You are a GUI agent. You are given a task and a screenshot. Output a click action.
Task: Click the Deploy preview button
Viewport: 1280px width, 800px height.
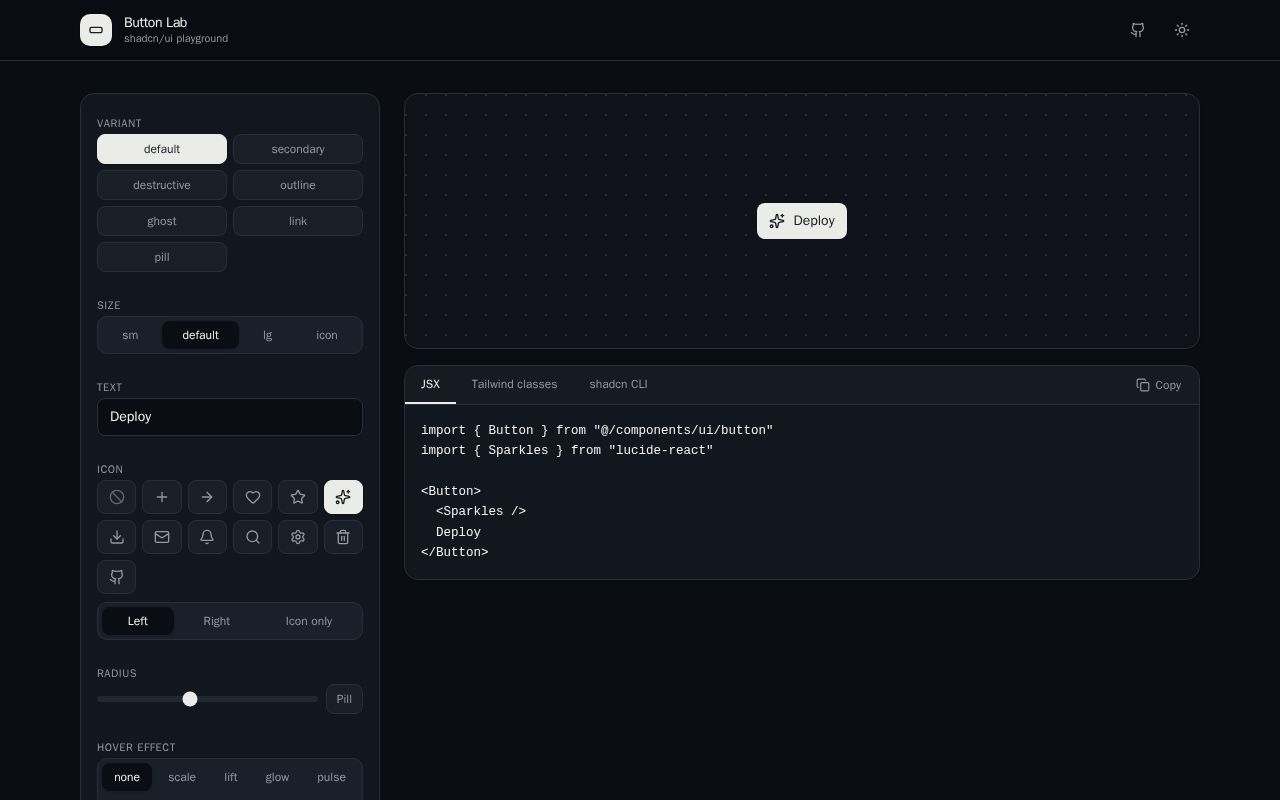tap(802, 221)
